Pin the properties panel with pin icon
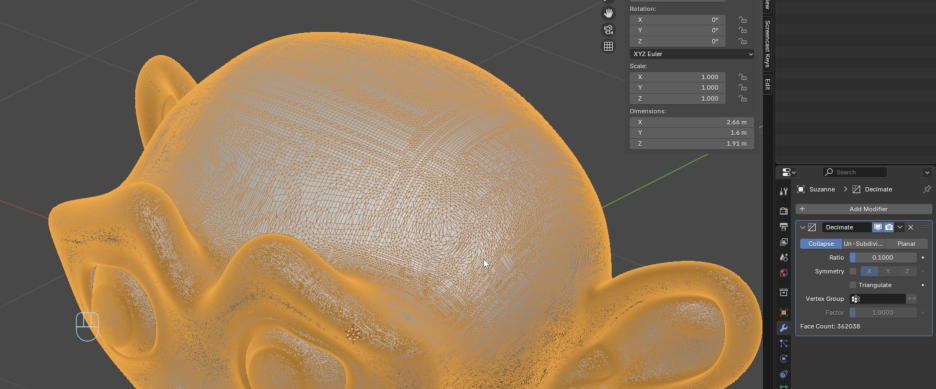The width and height of the screenshot is (936, 389). point(926,189)
